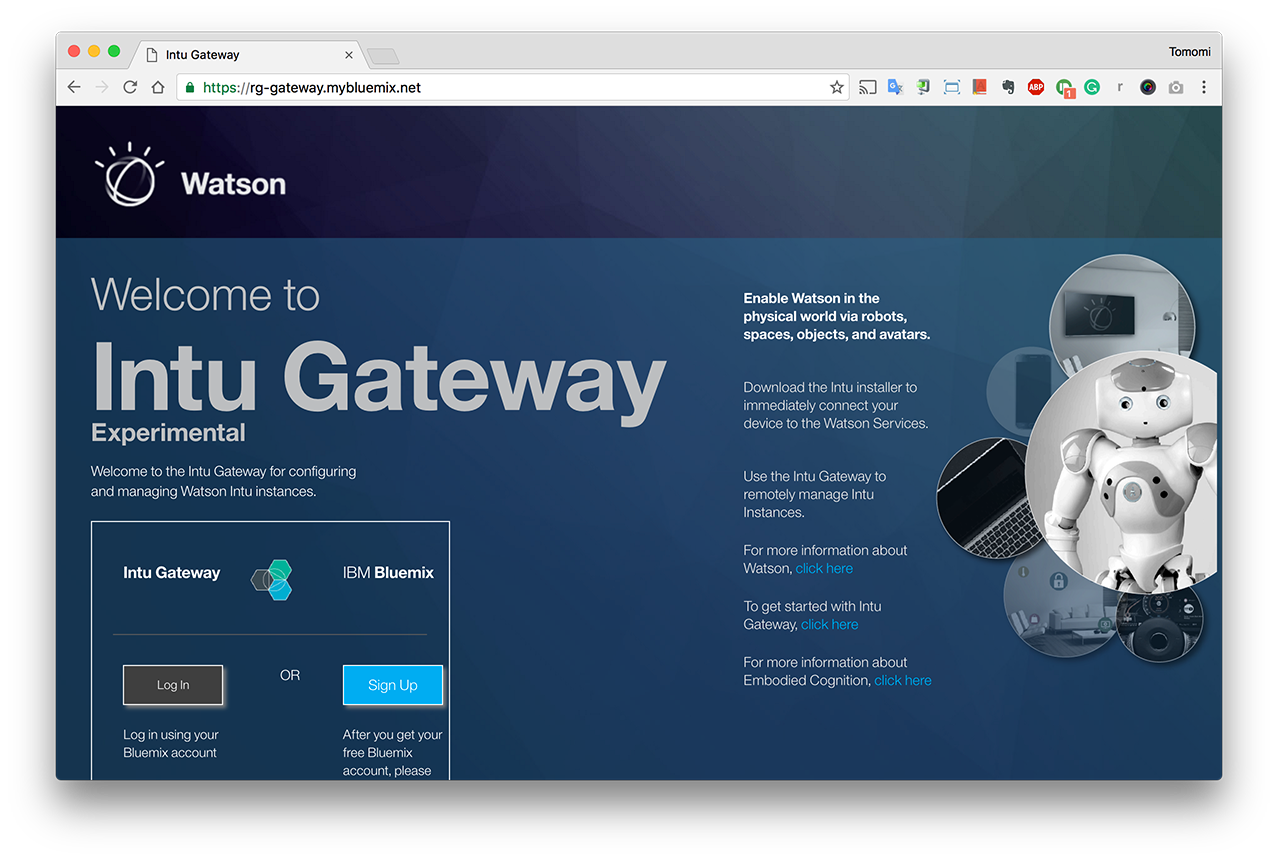Open the Evernote elephant extension
This screenshot has width=1278, height=860.
pyautogui.click(x=1008, y=87)
